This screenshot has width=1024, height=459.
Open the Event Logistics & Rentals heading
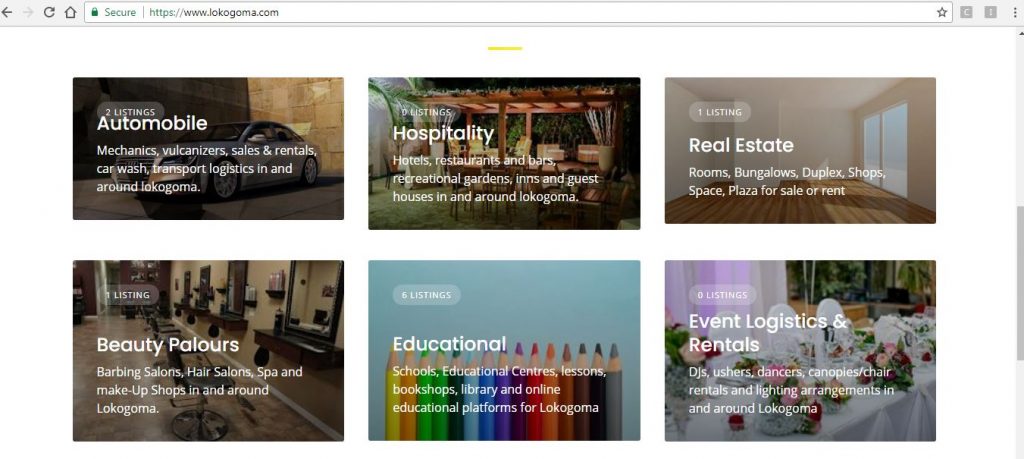[x=767, y=332]
